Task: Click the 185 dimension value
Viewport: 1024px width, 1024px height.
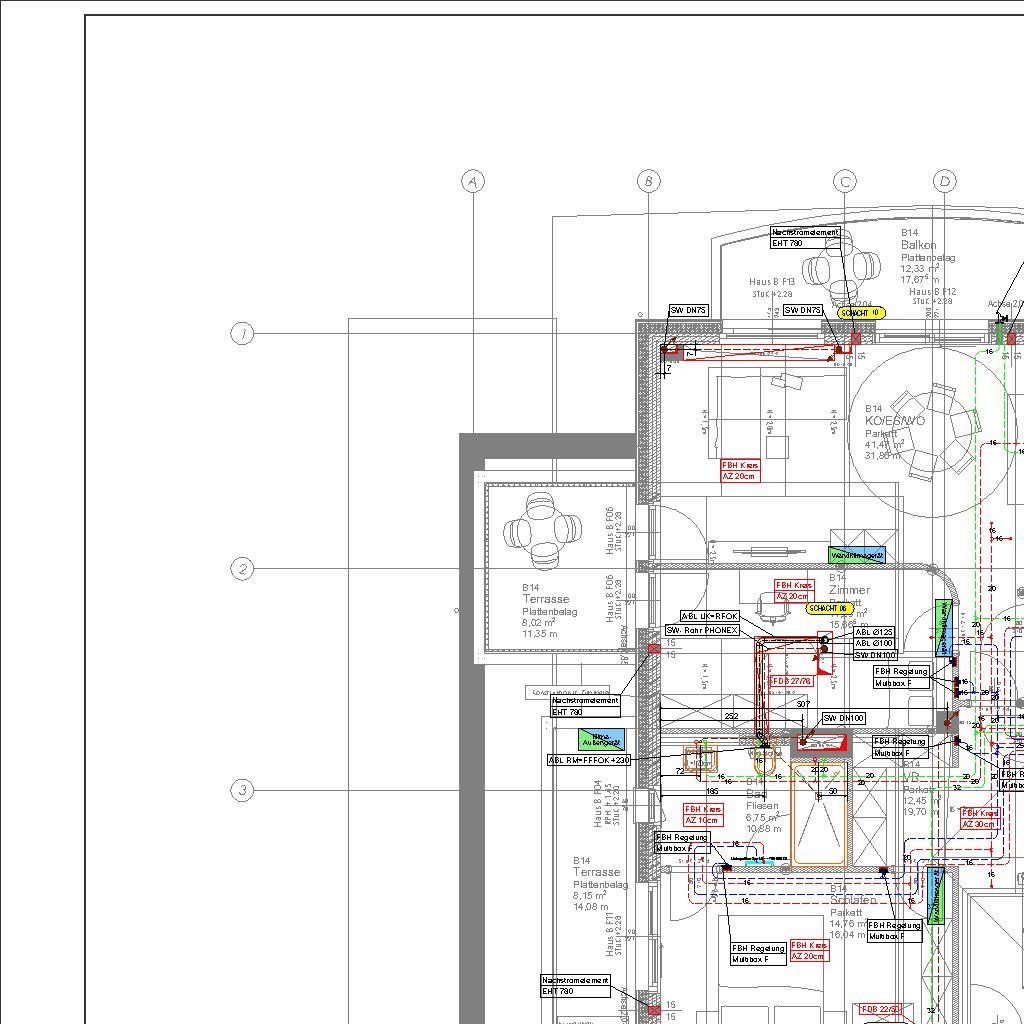Action: (712, 791)
